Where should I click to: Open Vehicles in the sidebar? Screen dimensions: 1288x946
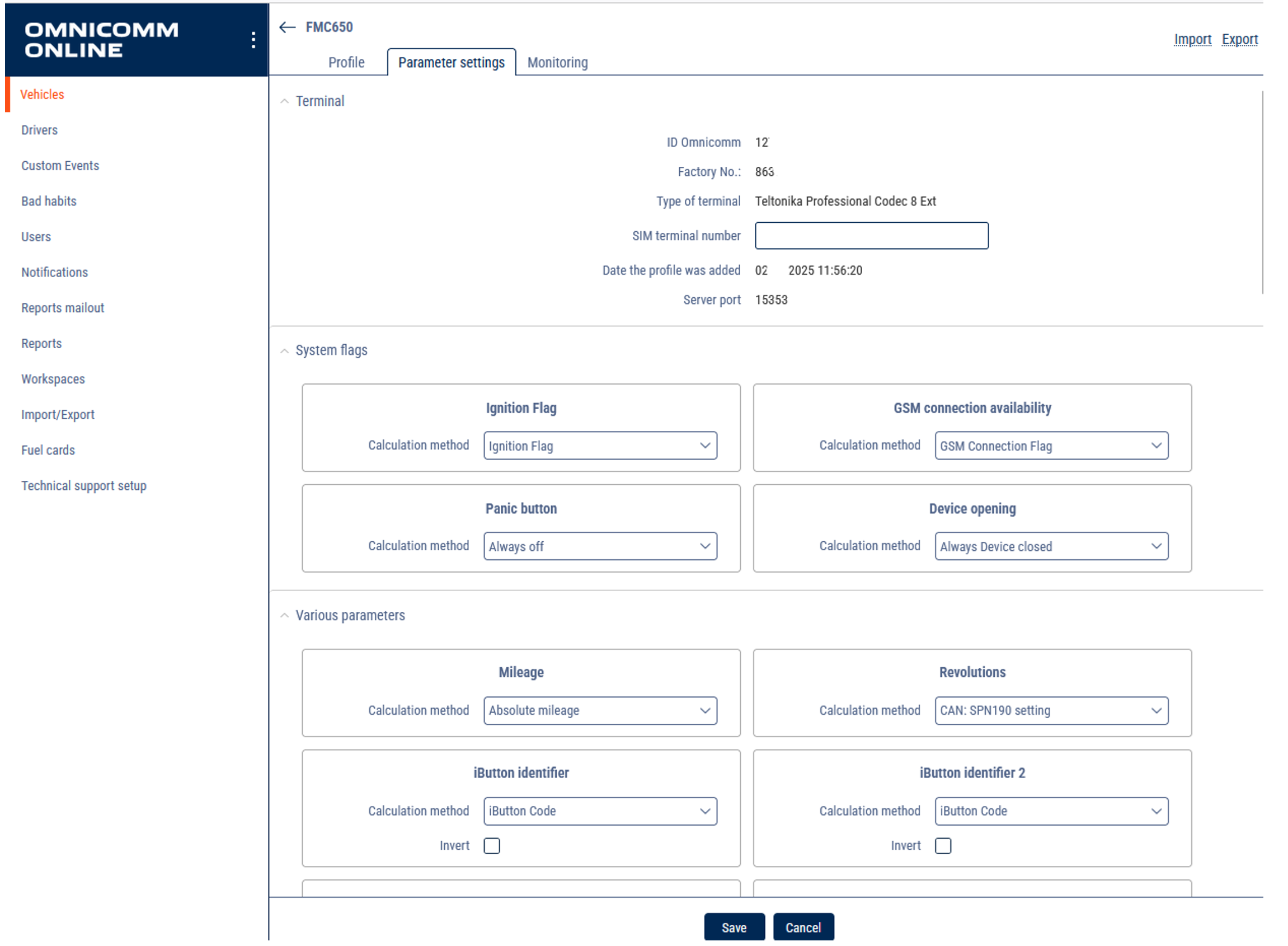click(x=43, y=95)
